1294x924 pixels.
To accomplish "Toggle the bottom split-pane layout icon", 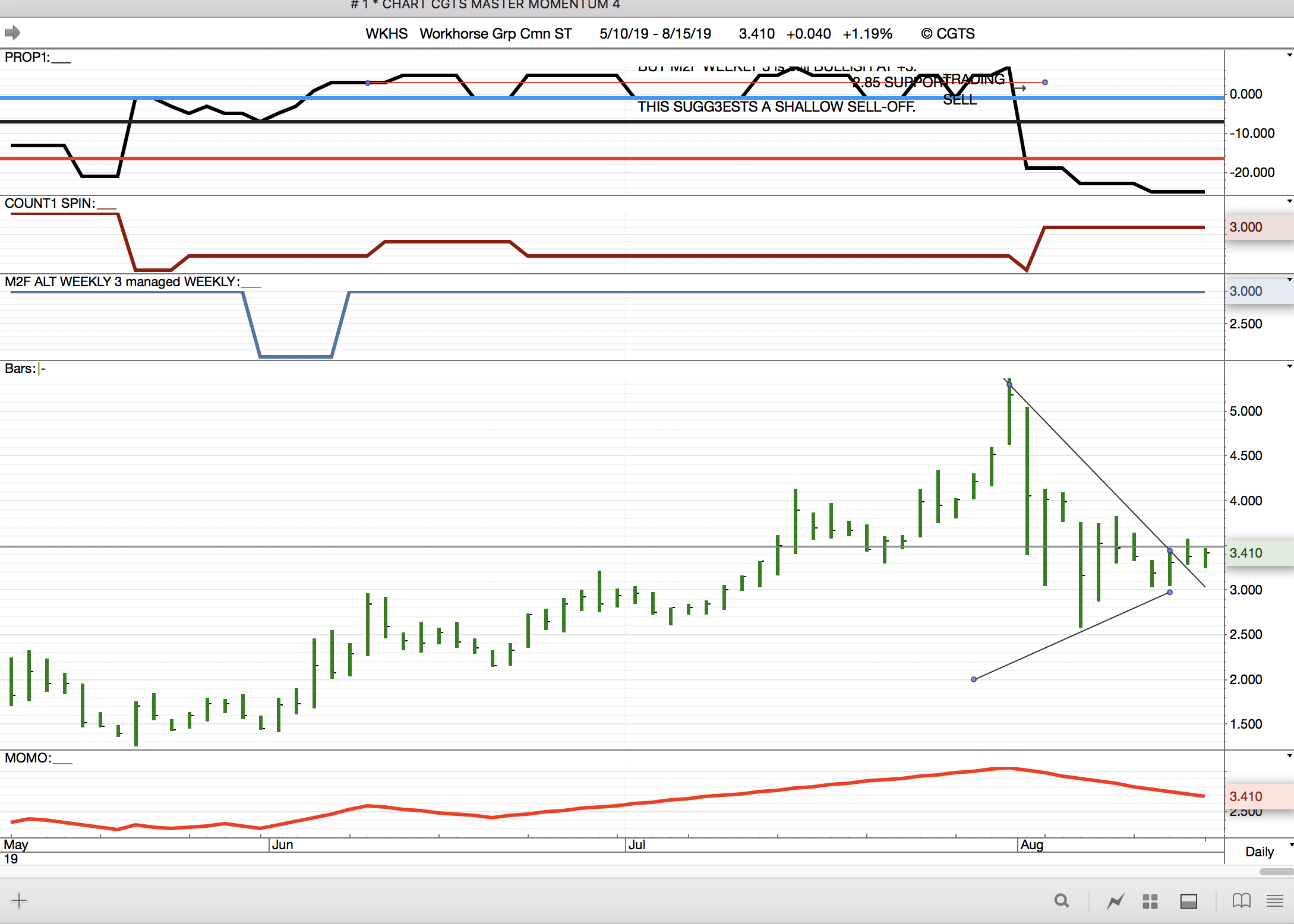I will coord(1188,901).
